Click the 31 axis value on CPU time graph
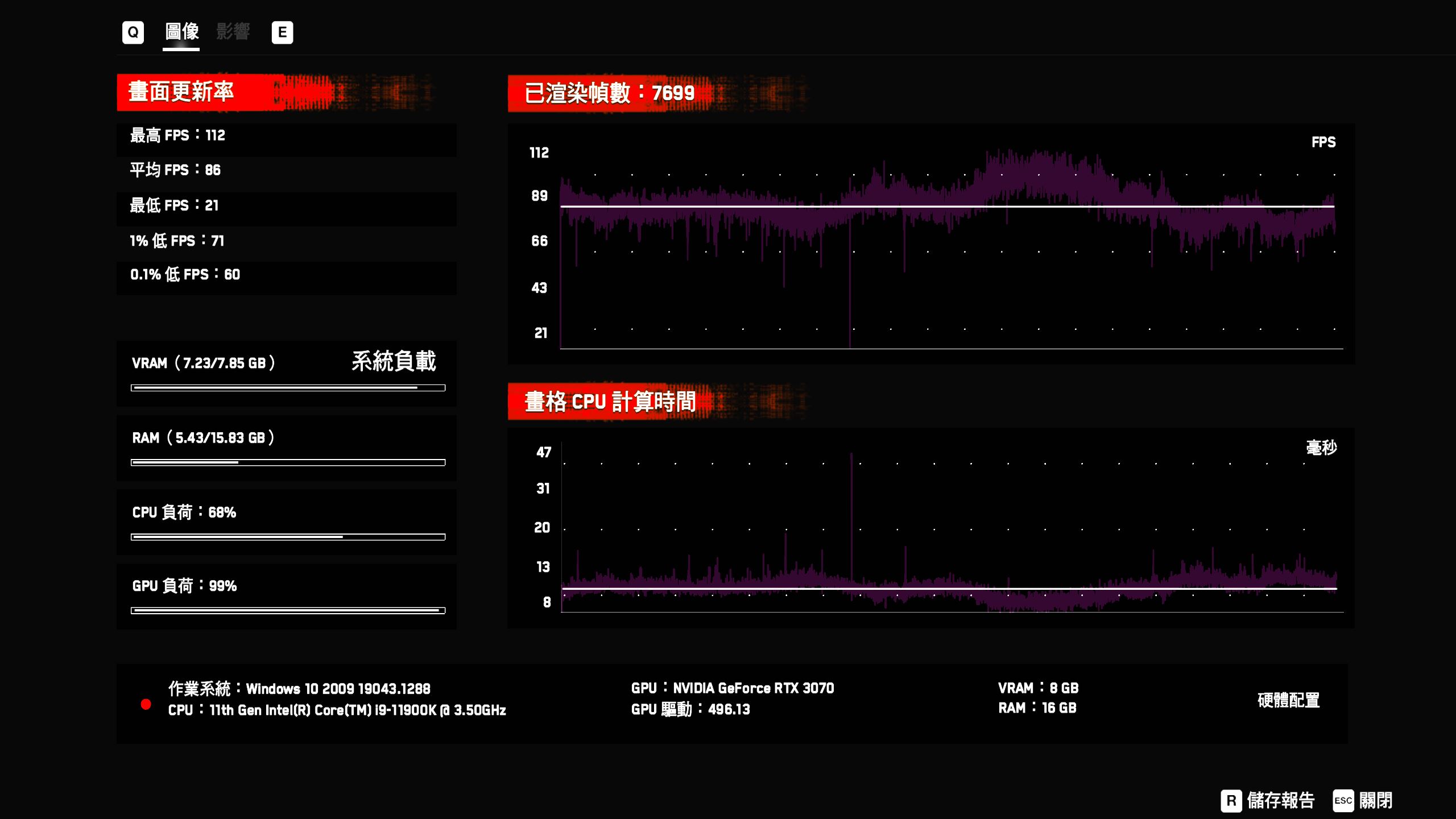 (543, 489)
